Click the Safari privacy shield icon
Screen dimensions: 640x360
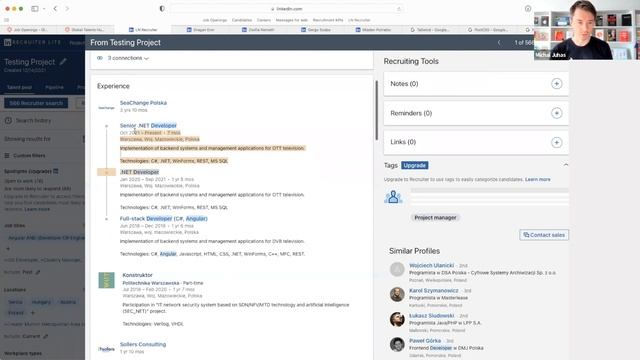(x=162, y=9)
